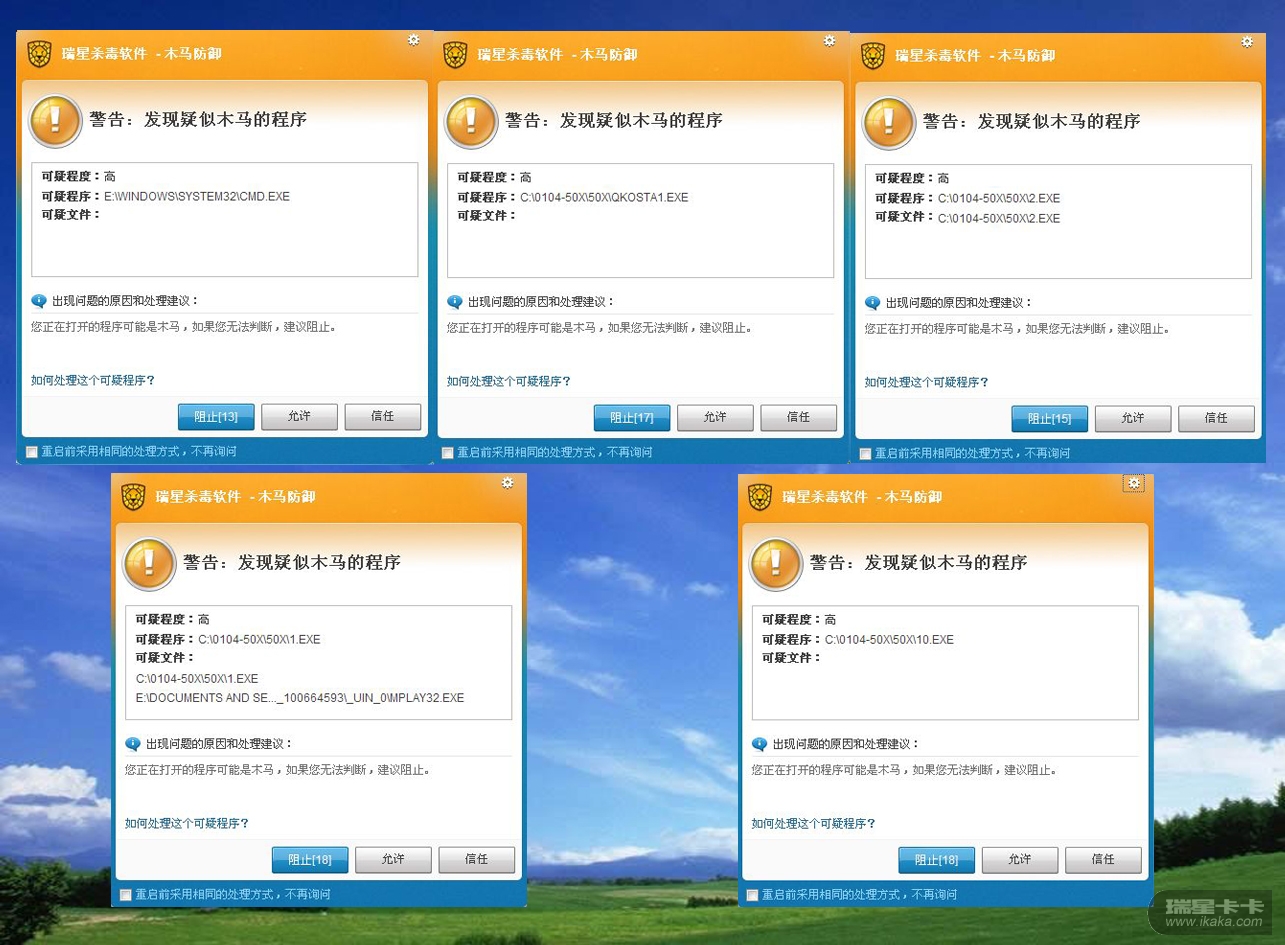
Task: Click the file path ending in MPLAY32.EXE
Action: click(300, 698)
